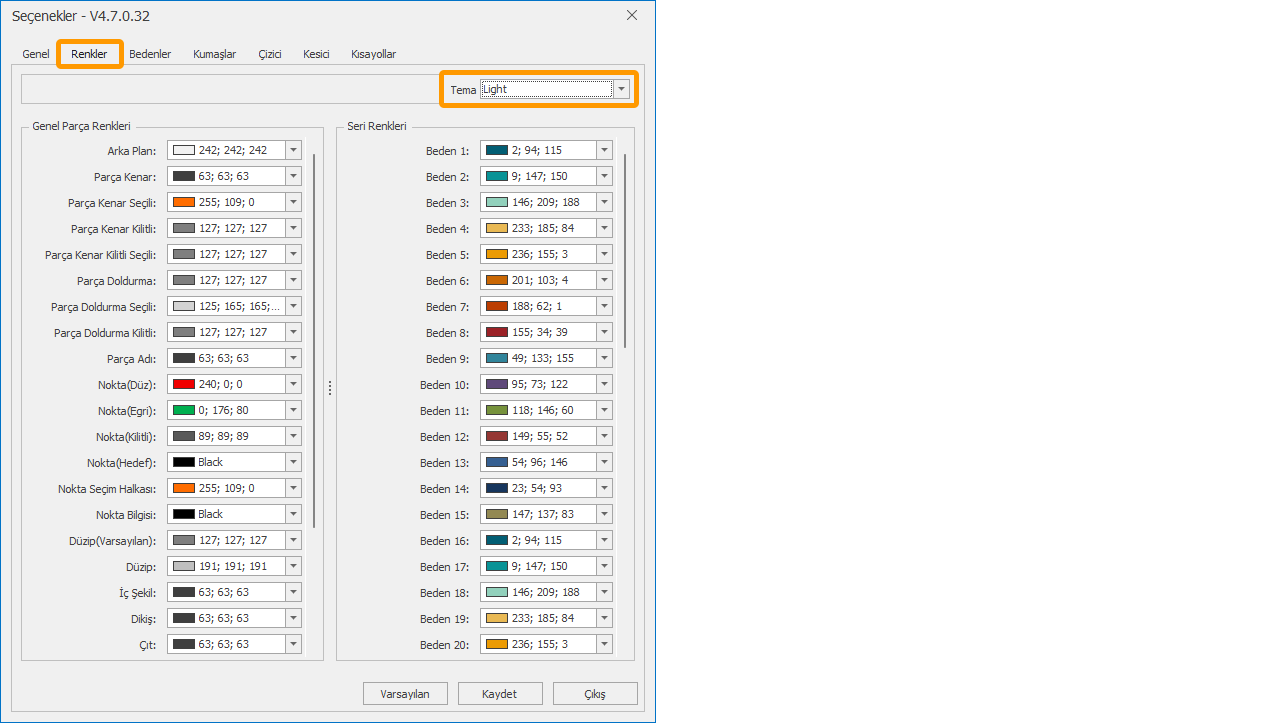Image resolution: width=1270 pixels, height=723 pixels.
Task: Open the Tema theme dropdown
Action: click(622, 89)
